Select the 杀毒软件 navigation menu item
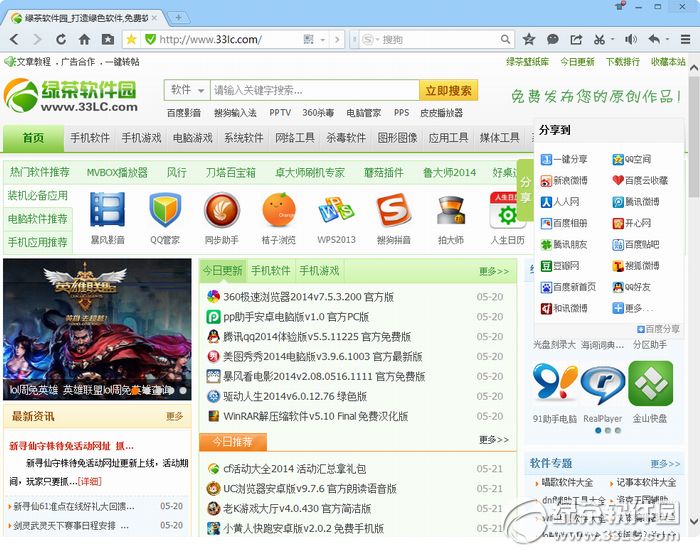Image resolution: width=700 pixels, height=555 pixels. click(x=346, y=138)
